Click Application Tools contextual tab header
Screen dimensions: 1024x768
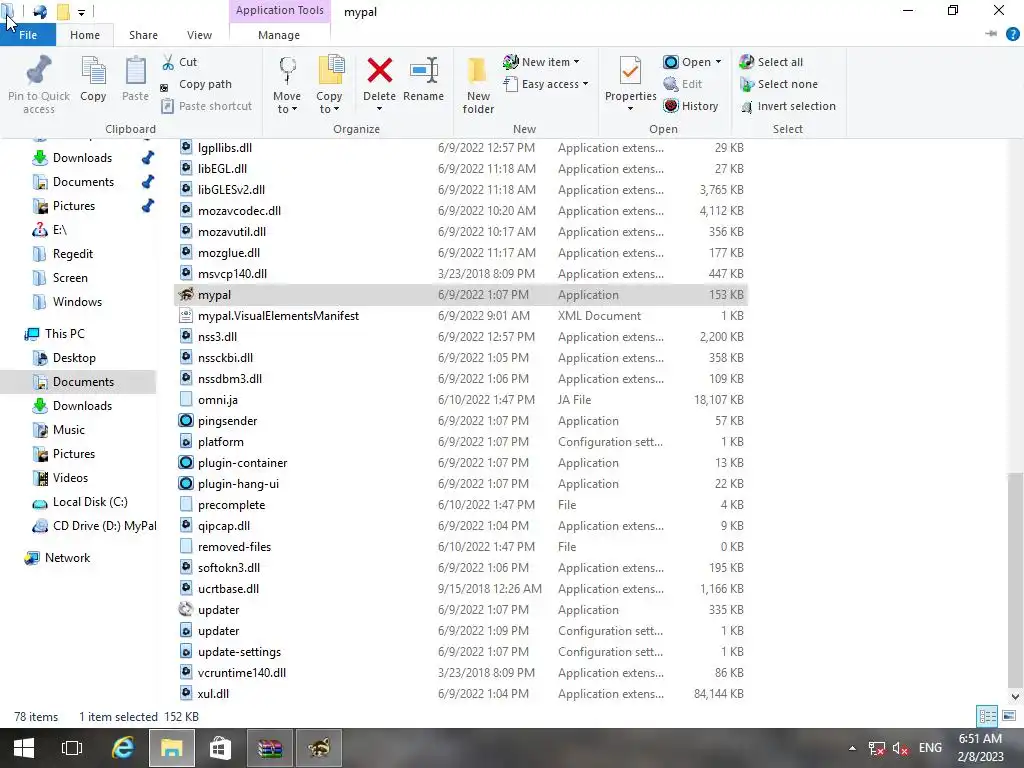[280, 10]
